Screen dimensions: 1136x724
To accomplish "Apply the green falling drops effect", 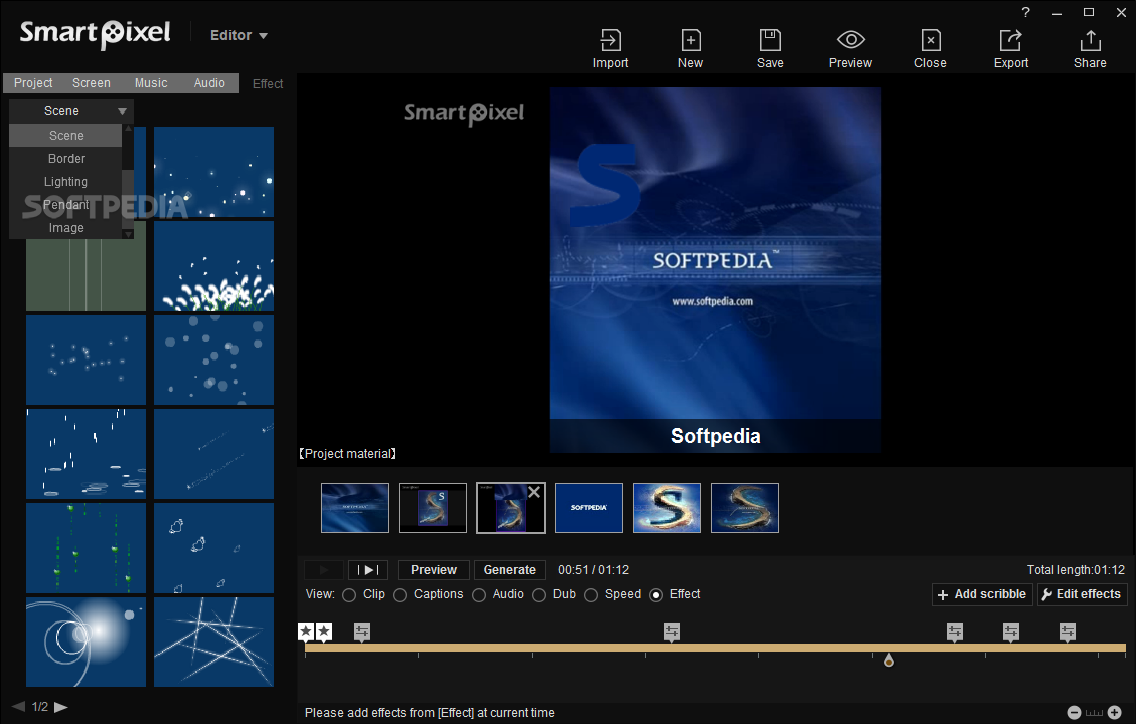I will coord(85,548).
